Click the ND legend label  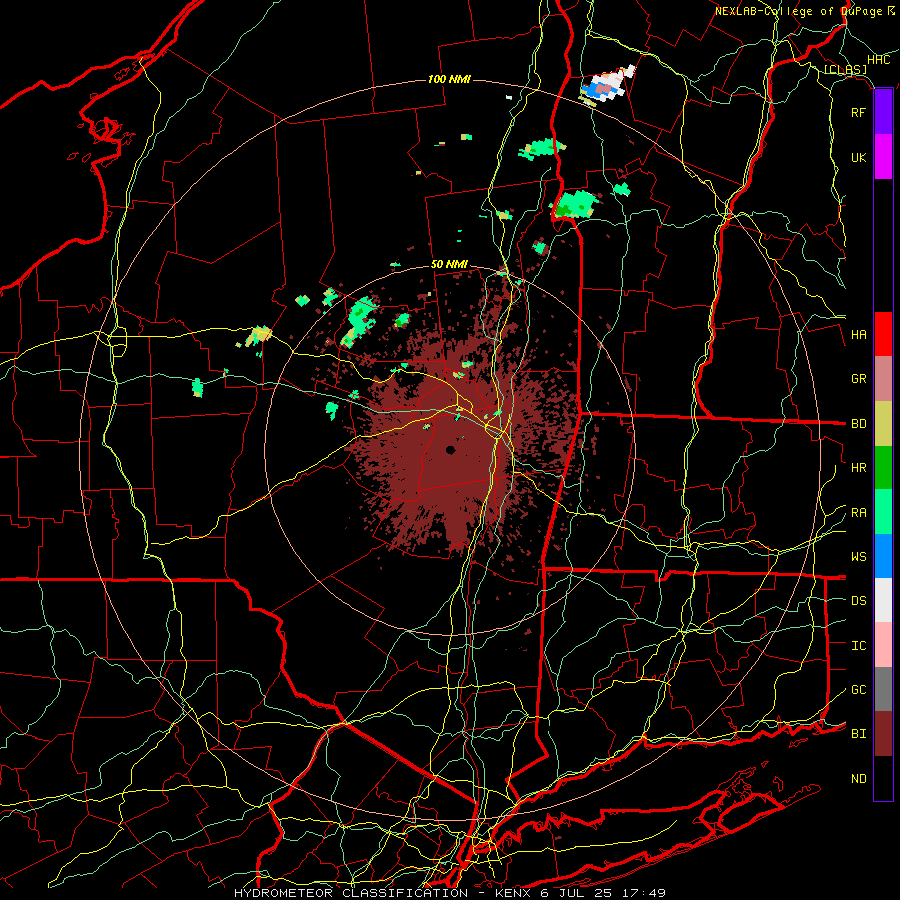858,779
